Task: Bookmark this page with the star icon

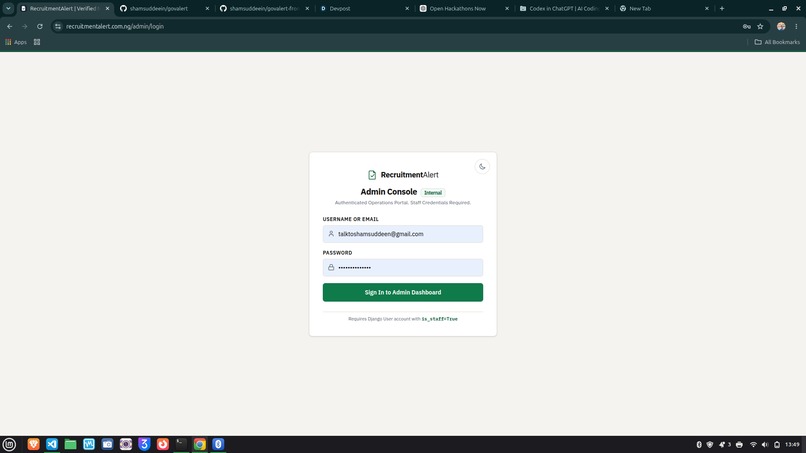Action: (760, 26)
